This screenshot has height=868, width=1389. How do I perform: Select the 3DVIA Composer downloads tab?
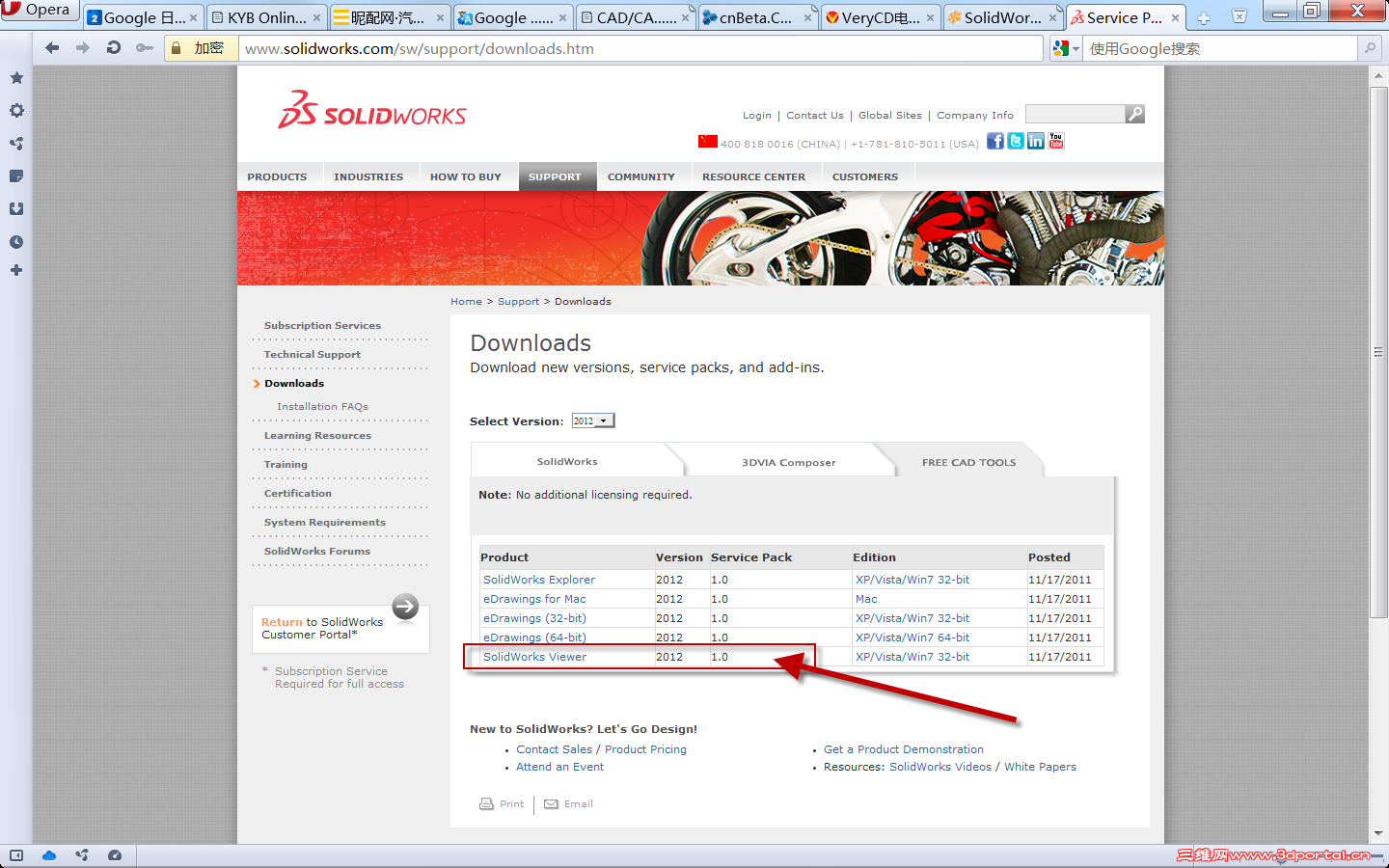(x=789, y=462)
